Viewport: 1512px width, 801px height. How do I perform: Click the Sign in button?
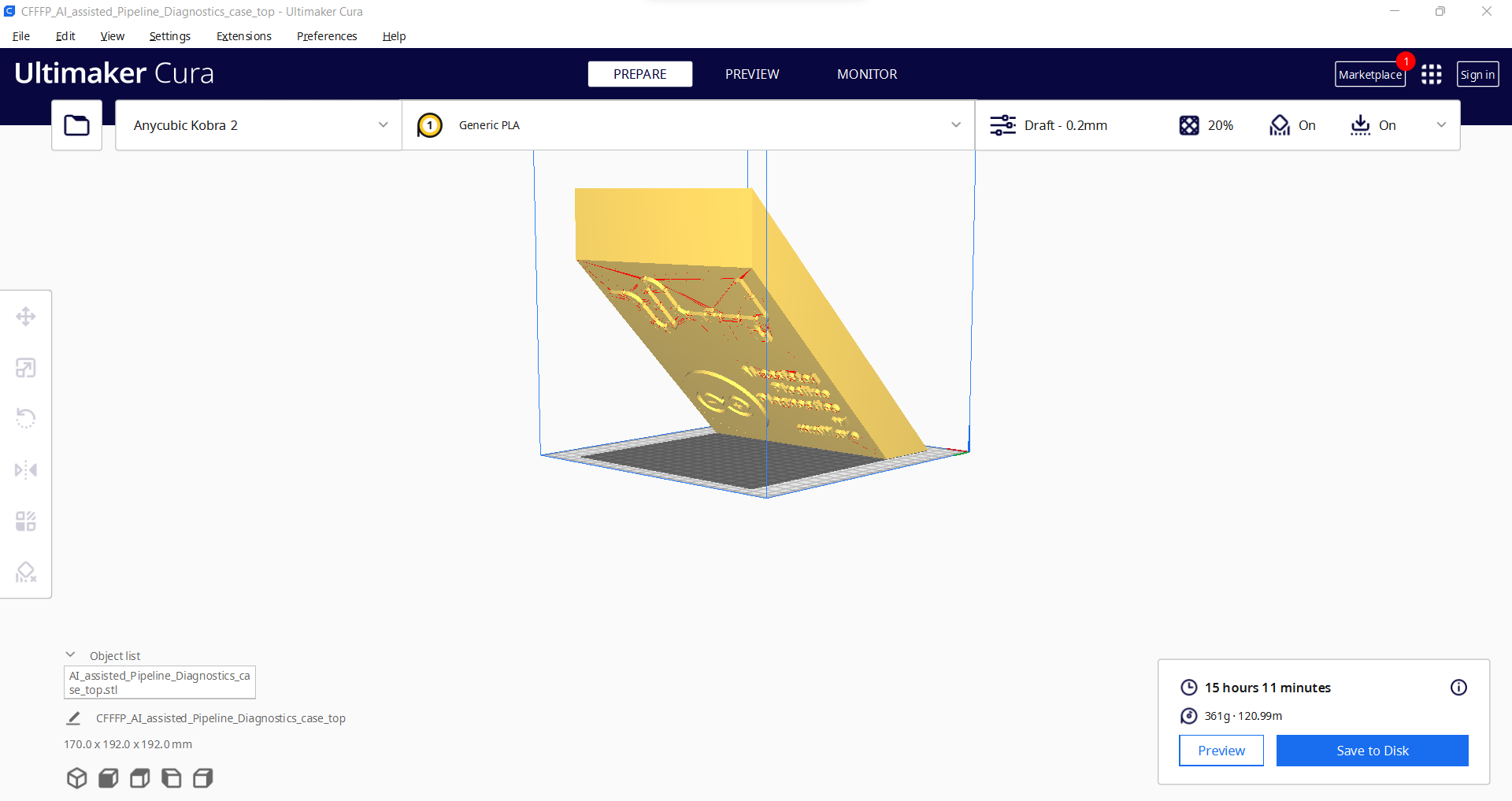pyautogui.click(x=1477, y=74)
